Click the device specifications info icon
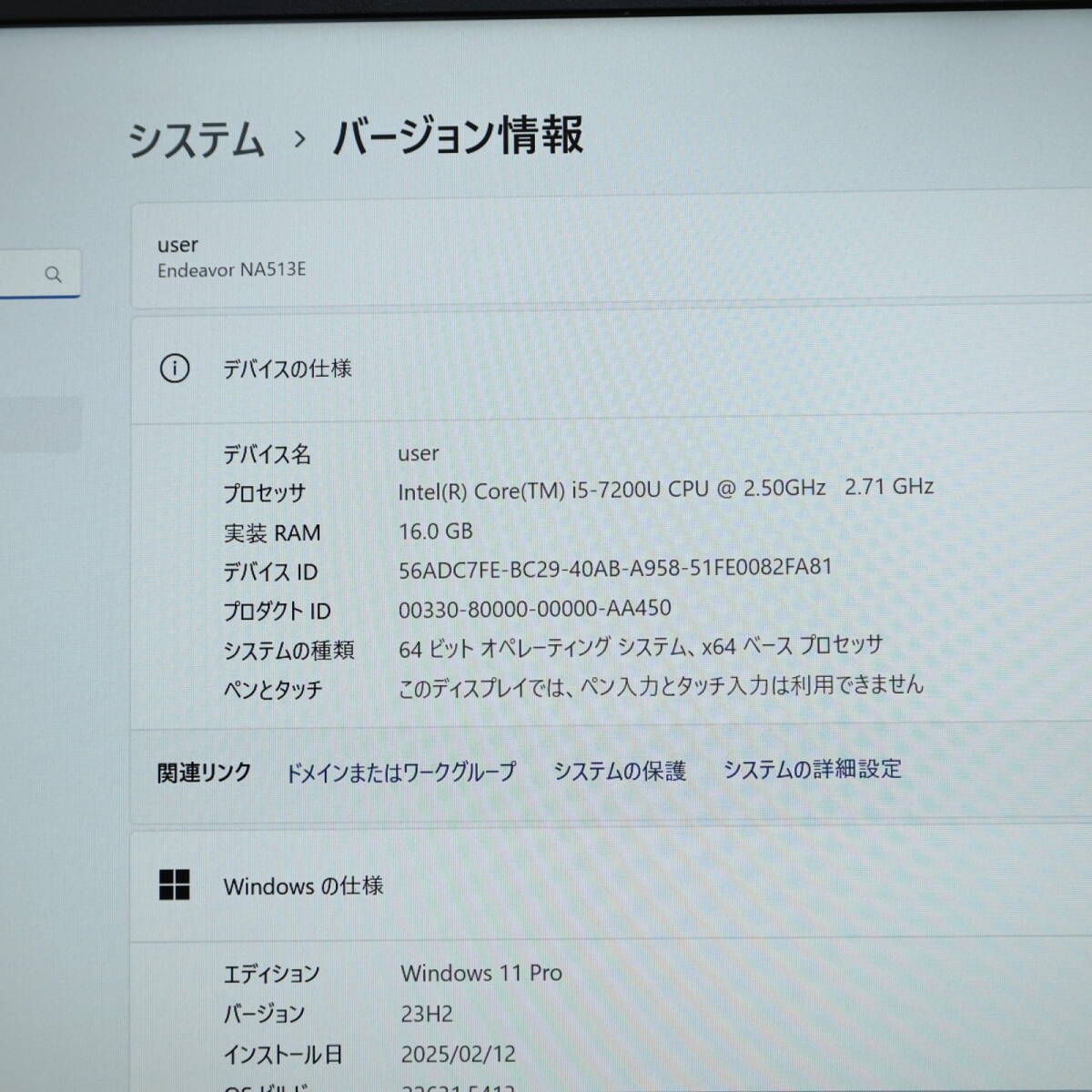 175,369
